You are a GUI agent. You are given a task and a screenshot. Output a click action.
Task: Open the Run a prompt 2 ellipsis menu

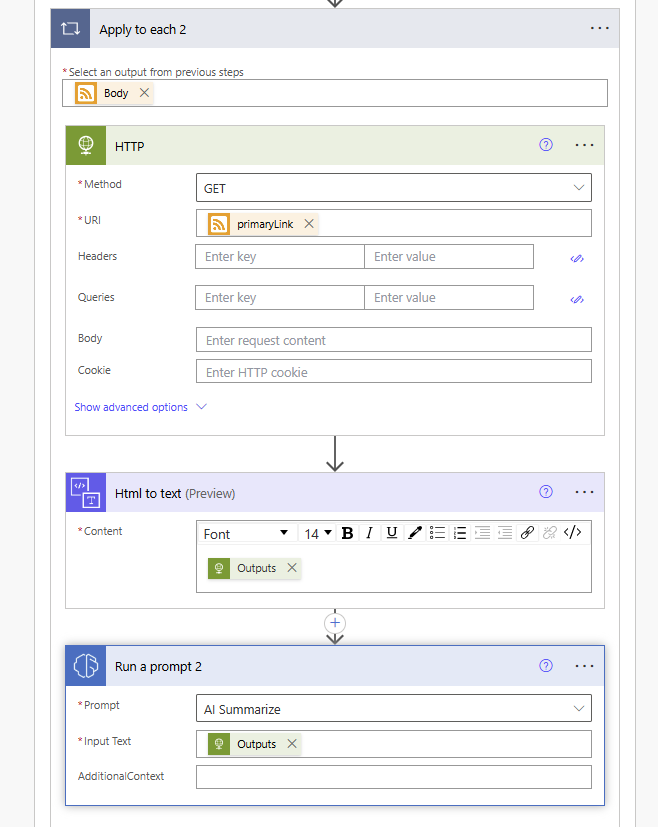pos(584,666)
